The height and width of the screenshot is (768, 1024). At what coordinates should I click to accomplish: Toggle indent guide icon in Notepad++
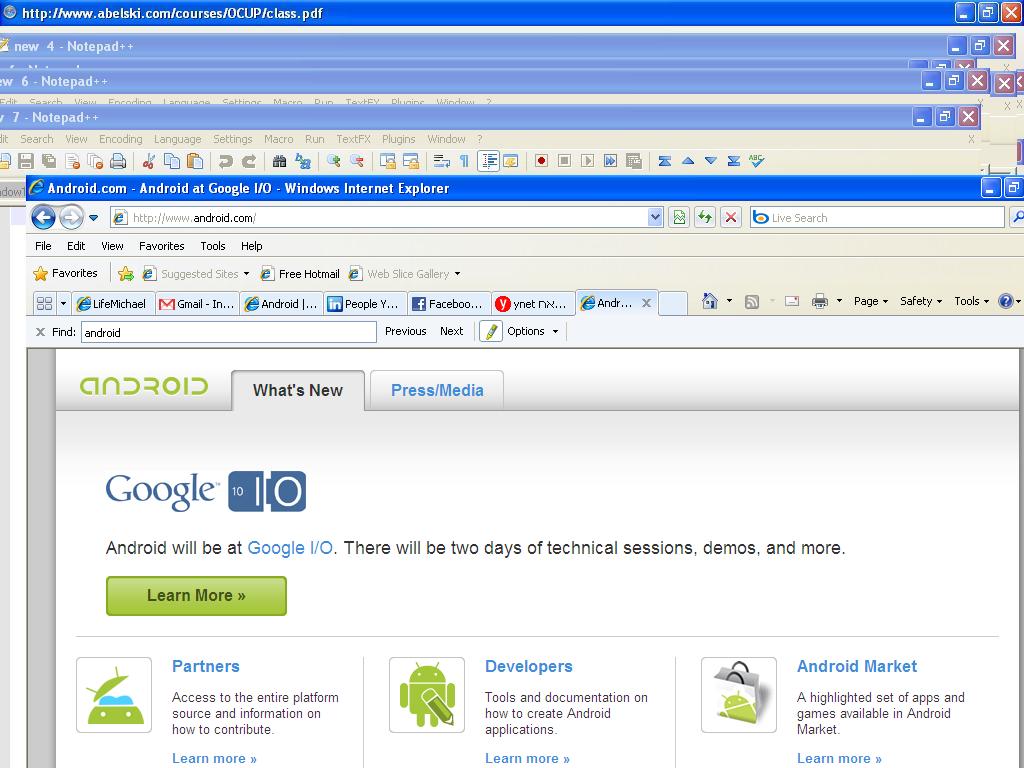point(488,161)
